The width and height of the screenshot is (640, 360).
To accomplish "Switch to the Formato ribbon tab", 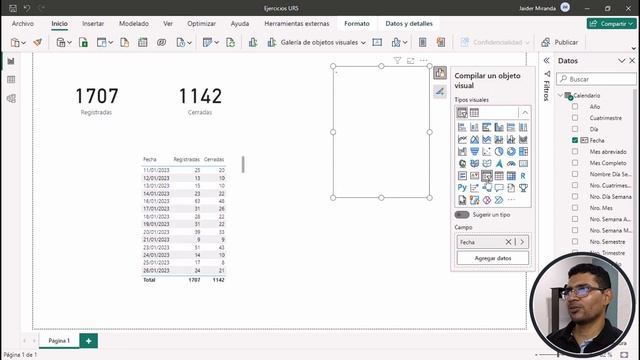I will tap(357, 24).
